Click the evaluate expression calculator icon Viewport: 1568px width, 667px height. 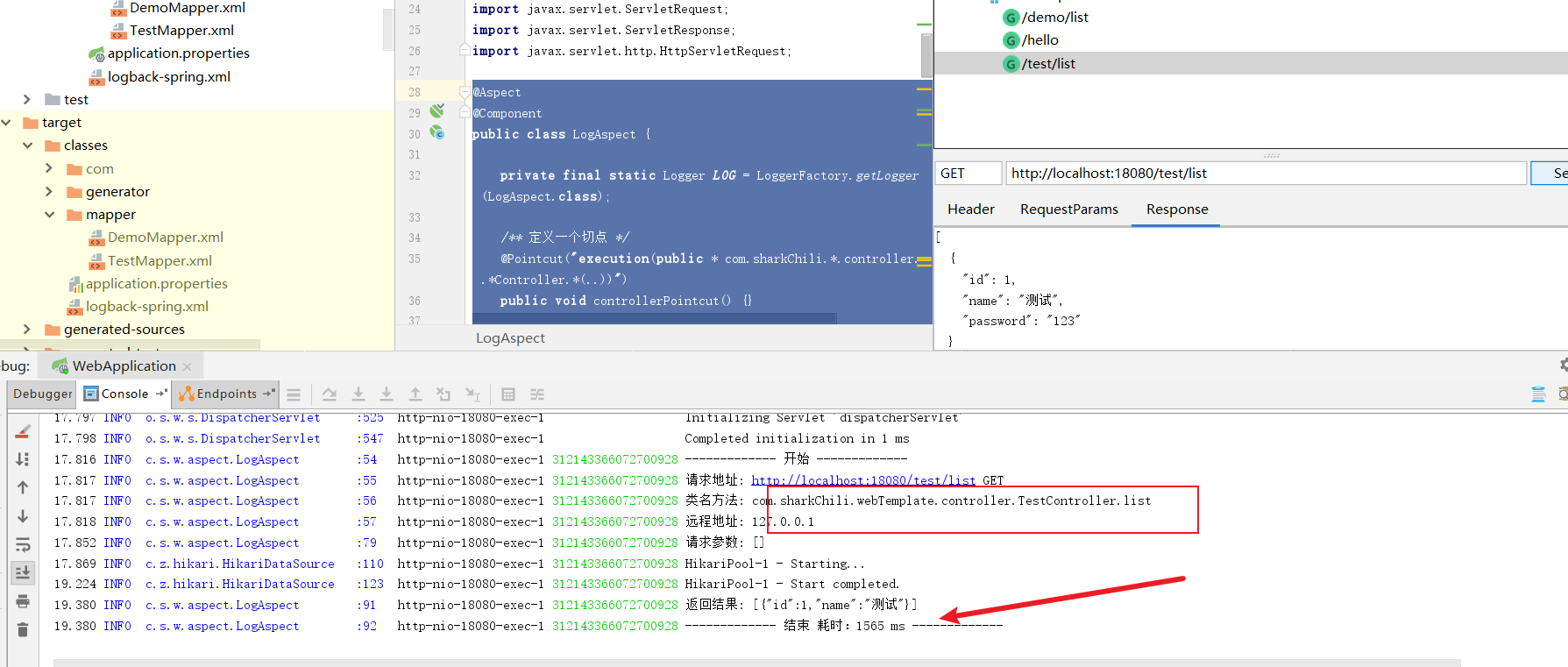pyautogui.click(x=508, y=394)
